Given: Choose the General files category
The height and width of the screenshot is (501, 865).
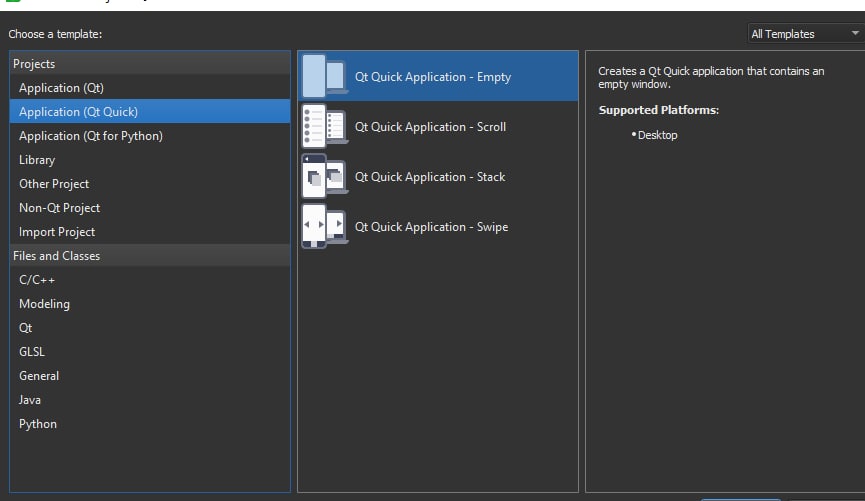Looking at the screenshot, I should [x=149, y=376].
